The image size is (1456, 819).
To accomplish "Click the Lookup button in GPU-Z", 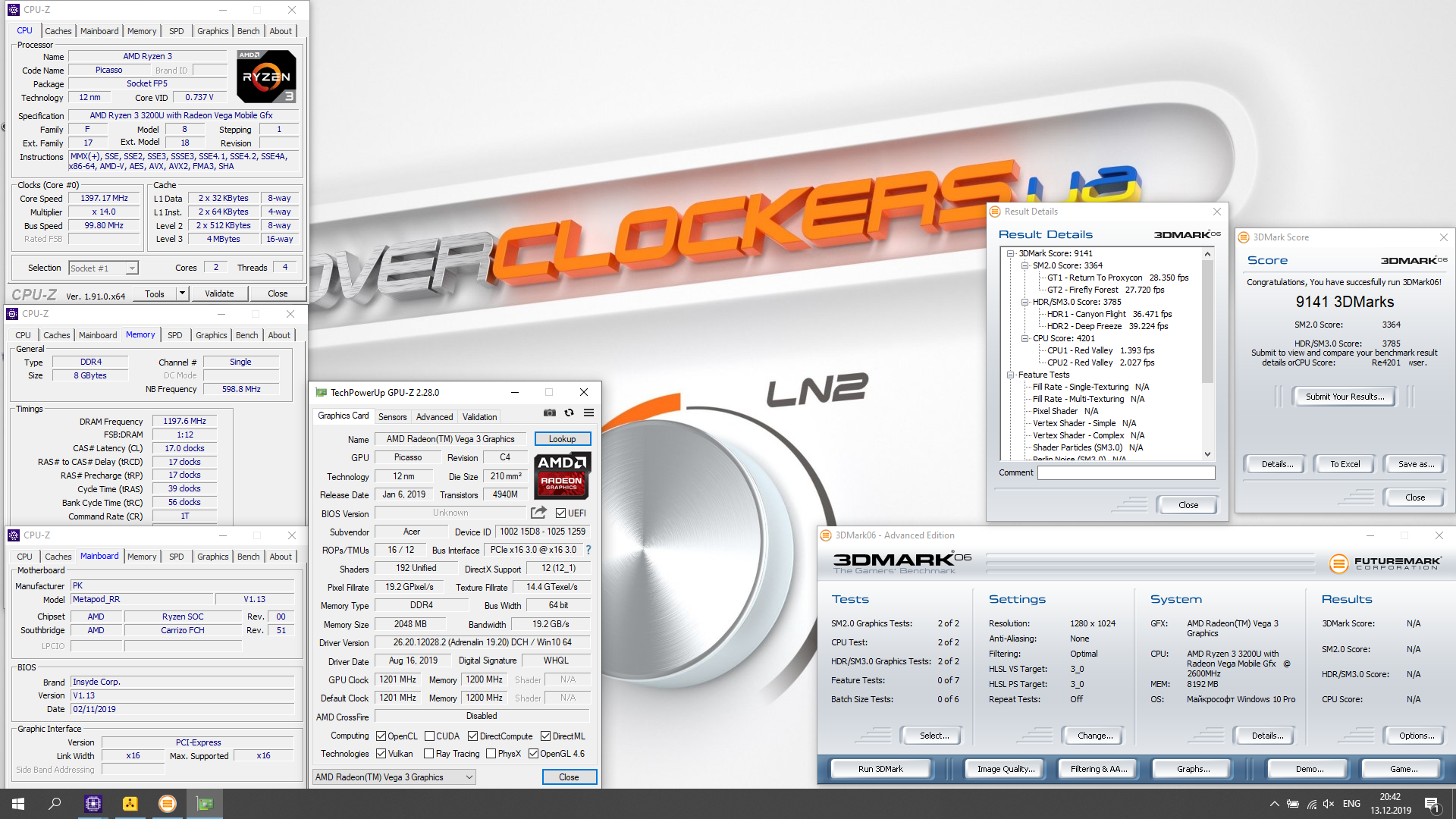I will (x=562, y=439).
